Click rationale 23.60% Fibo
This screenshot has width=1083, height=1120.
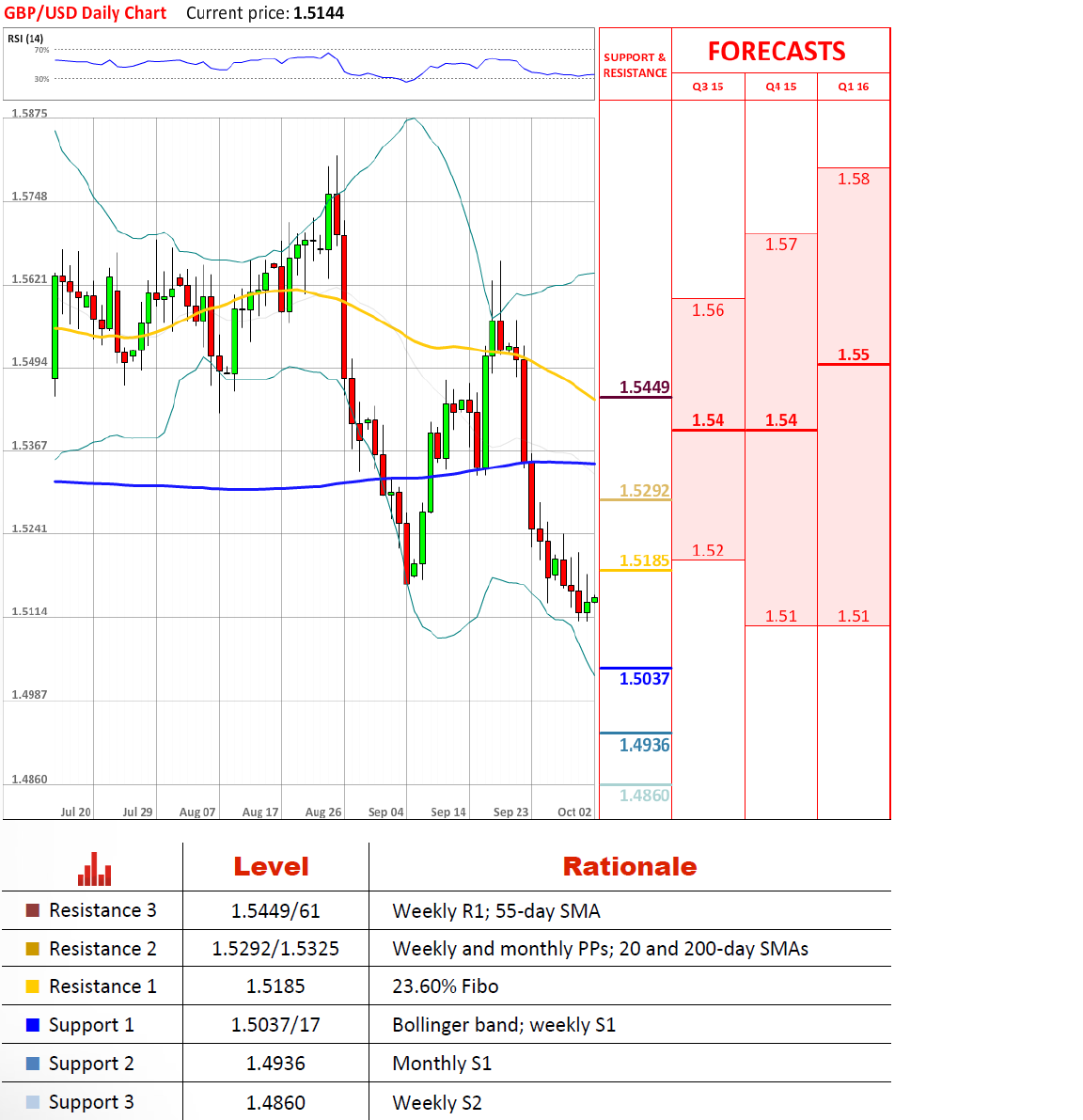(x=446, y=986)
